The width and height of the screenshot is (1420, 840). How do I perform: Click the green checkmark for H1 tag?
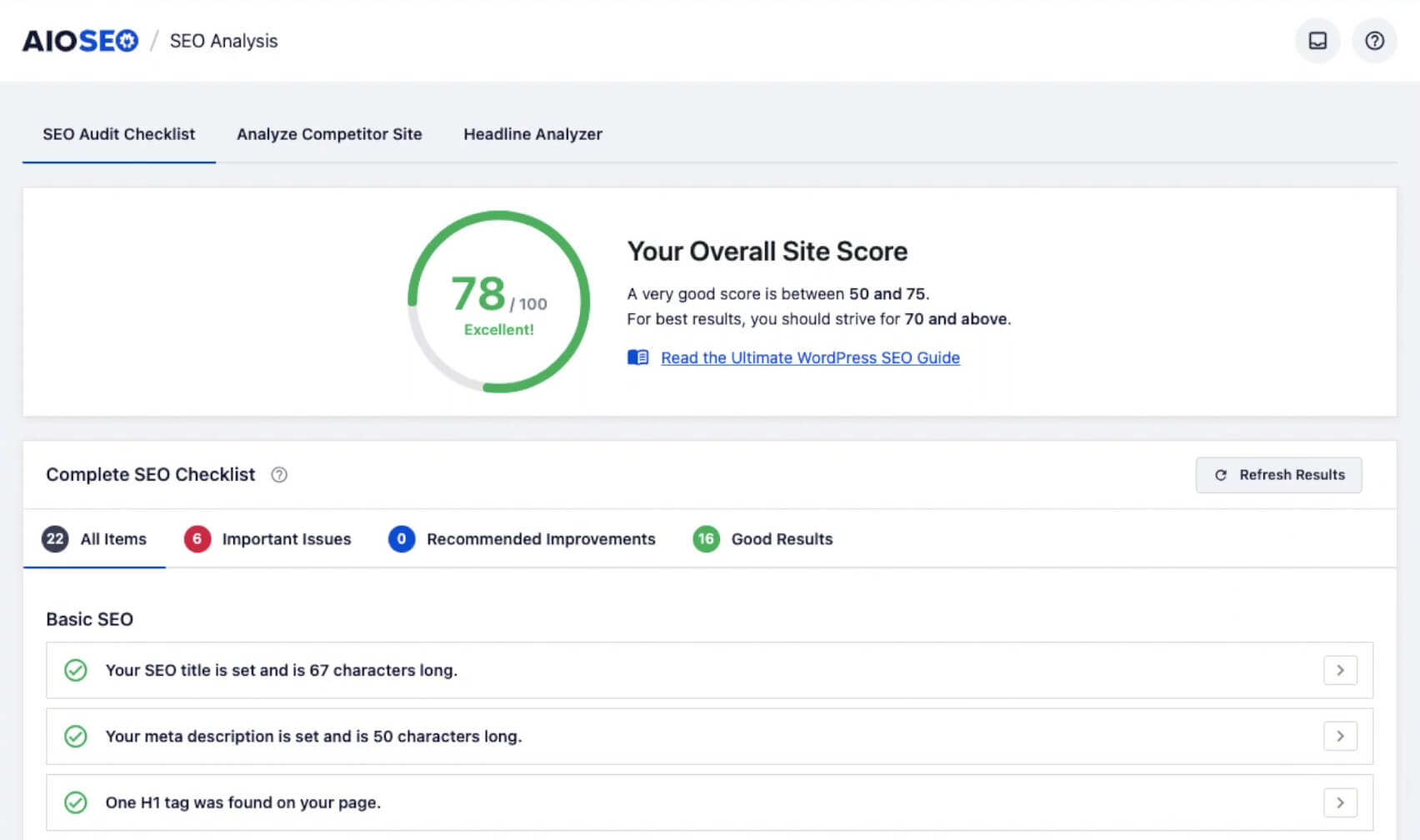click(76, 802)
